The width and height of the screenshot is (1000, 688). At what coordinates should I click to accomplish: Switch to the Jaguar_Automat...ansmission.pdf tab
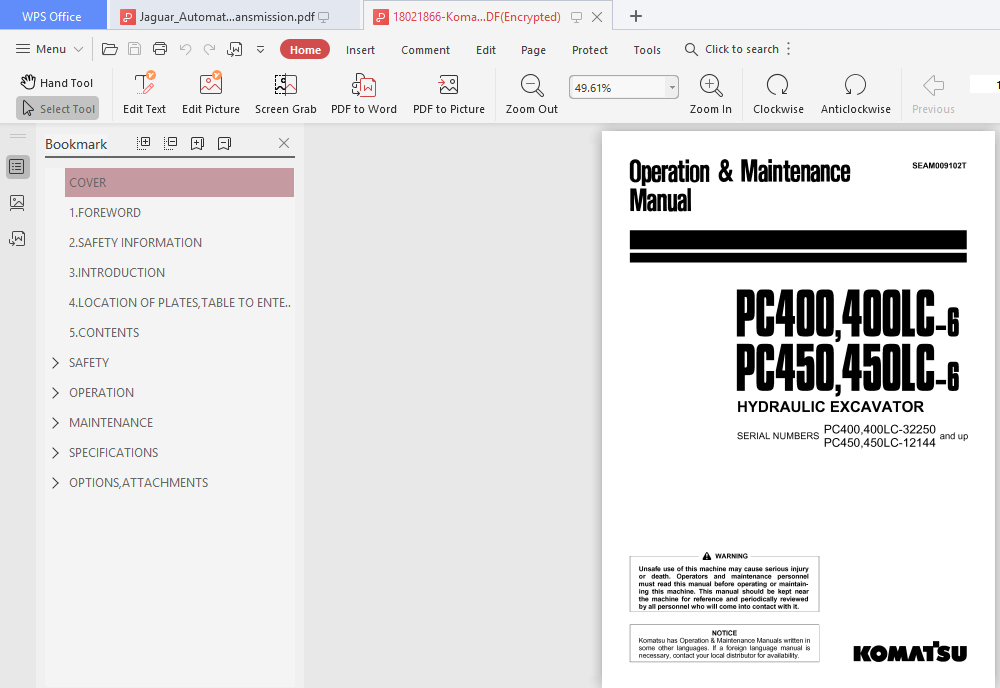tap(226, 17)
